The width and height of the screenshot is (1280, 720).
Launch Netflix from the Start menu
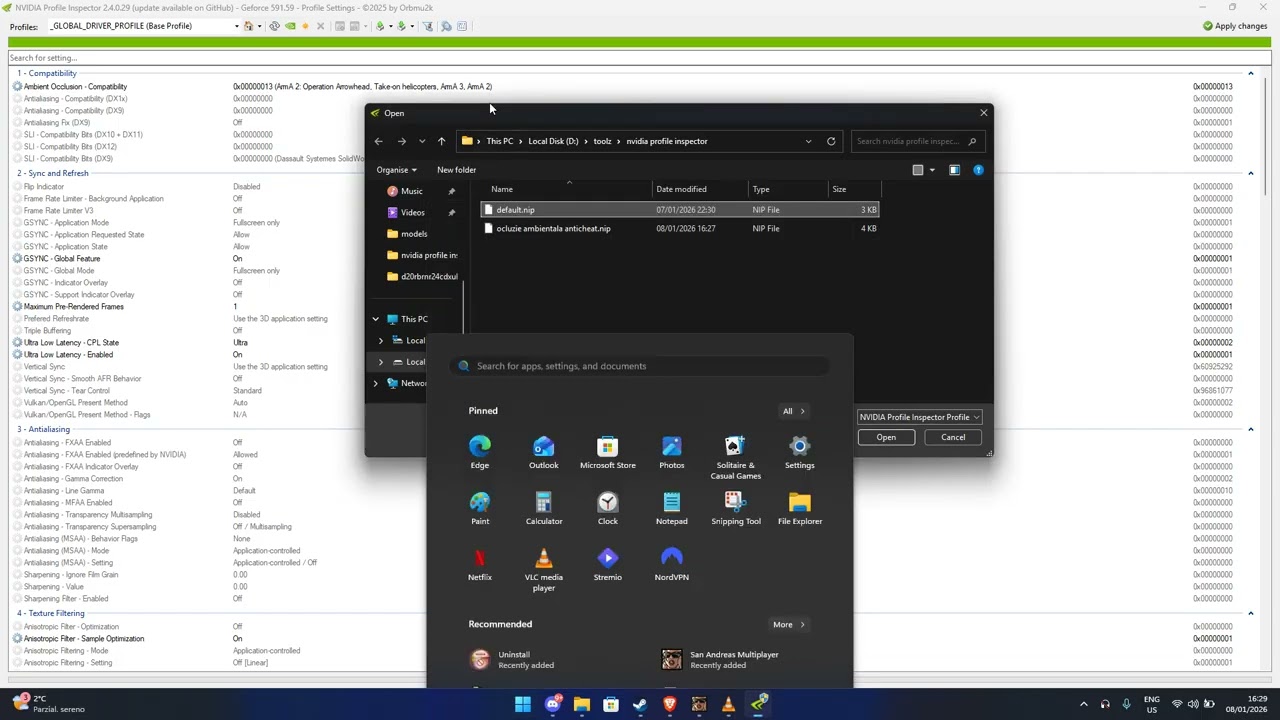pos(480,564)
